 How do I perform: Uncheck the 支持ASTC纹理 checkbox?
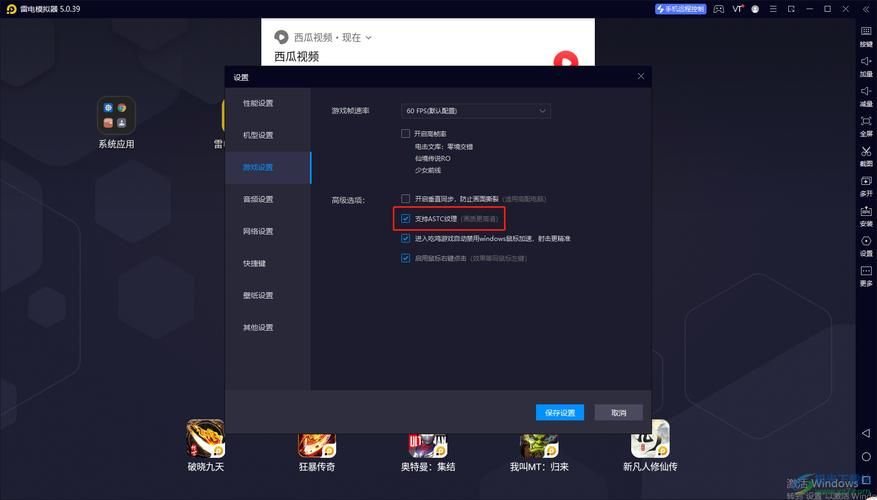pos(406,219)
